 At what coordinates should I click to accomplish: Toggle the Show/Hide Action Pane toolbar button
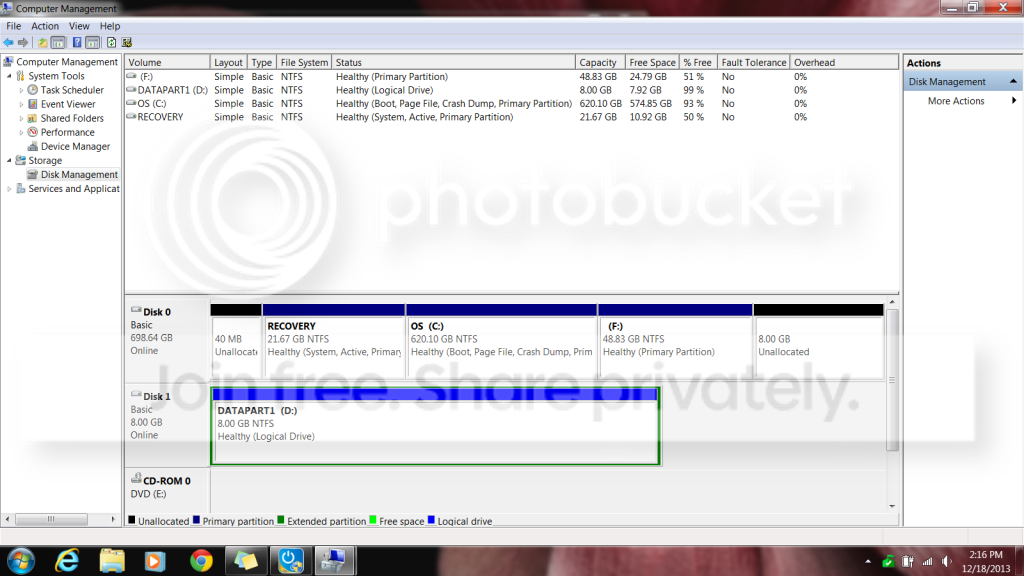point(93,42)
